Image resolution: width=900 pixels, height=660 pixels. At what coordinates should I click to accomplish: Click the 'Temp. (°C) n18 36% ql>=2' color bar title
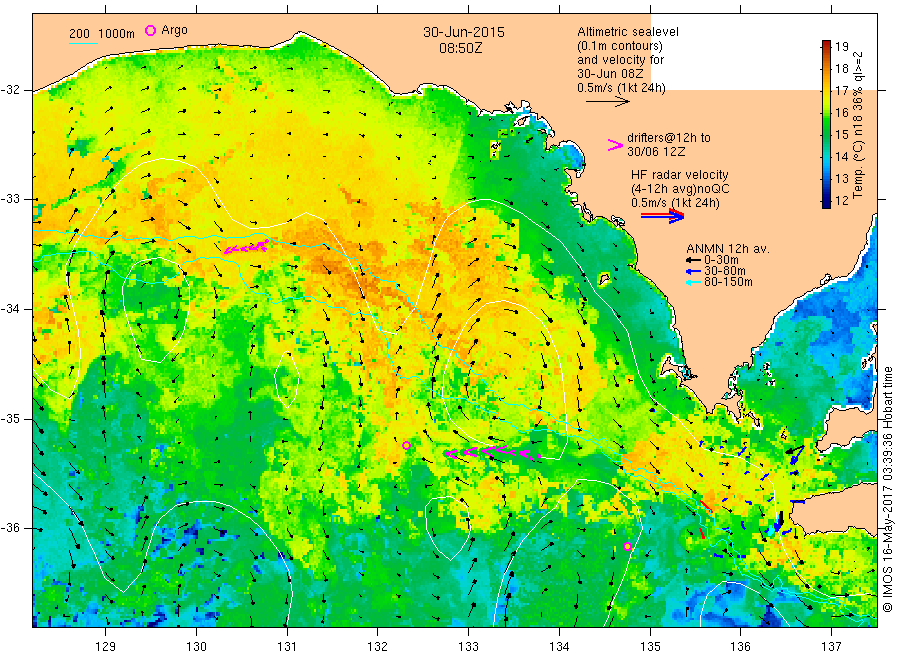(859, 125)
